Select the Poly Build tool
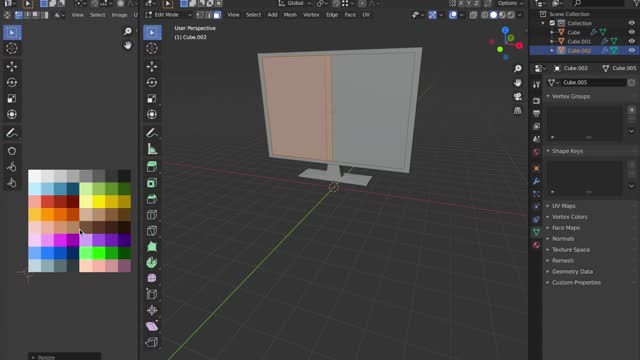This screenshot has height=360, width=640. (x=152, y=247)
